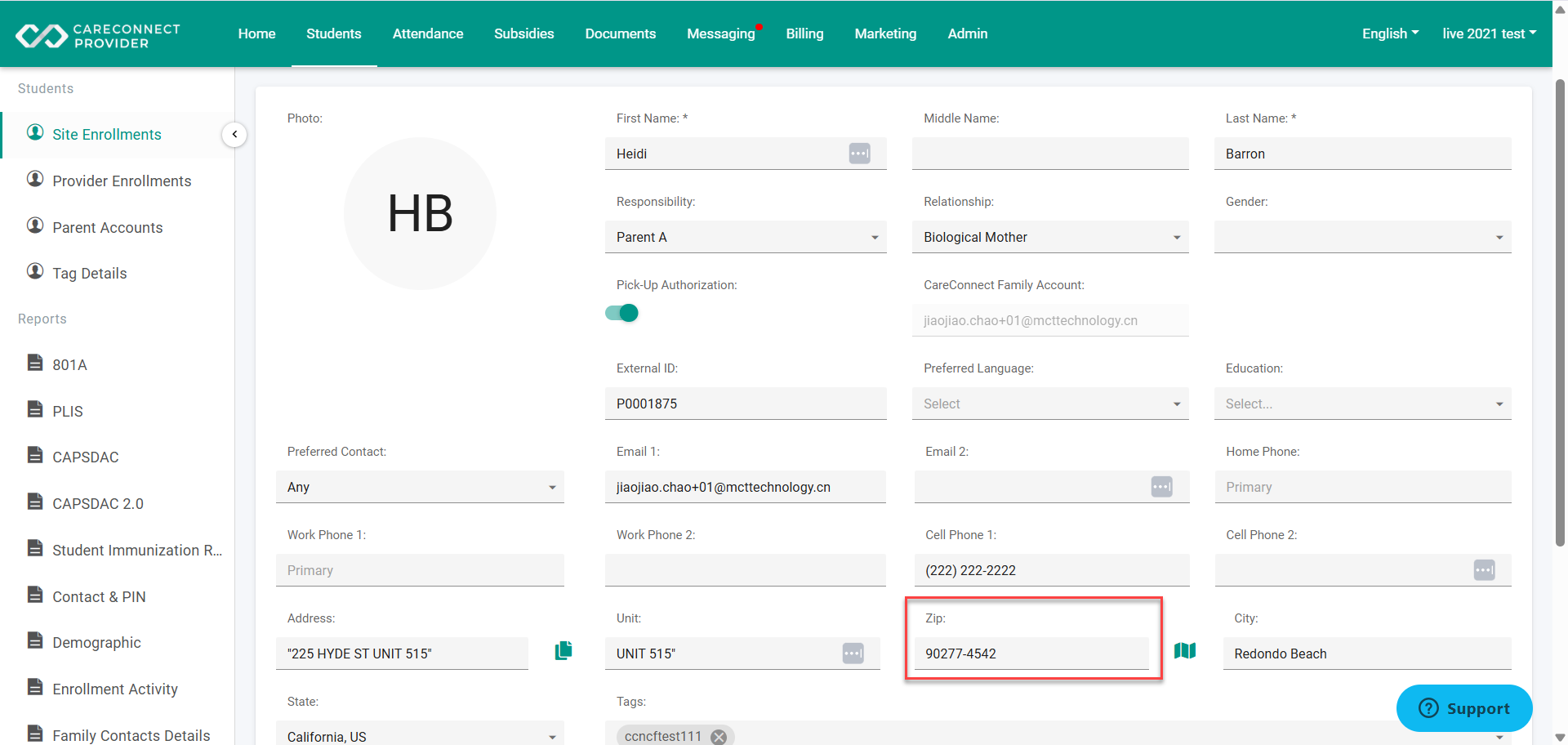Image resolution: width=1568 pixels, height=745 pixels.
Task: Click the Enrollment Activity report icon
Action: coord(35,687)
